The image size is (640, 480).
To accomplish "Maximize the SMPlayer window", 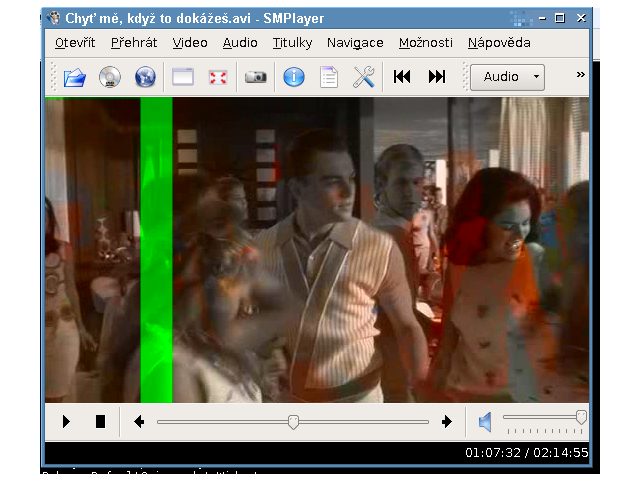I will 560,18.
